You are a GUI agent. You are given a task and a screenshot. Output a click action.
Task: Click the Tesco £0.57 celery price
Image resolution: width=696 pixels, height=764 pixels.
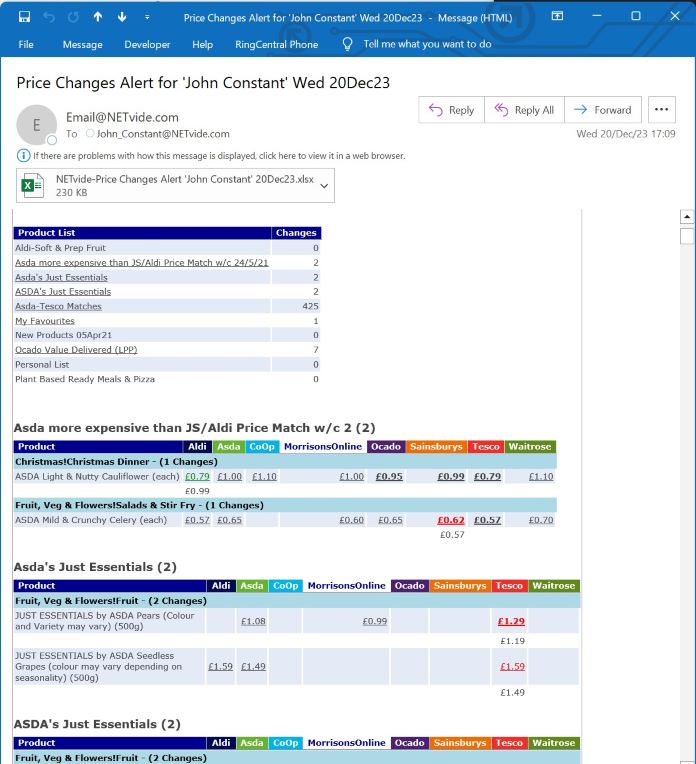(x=487, y=520)
